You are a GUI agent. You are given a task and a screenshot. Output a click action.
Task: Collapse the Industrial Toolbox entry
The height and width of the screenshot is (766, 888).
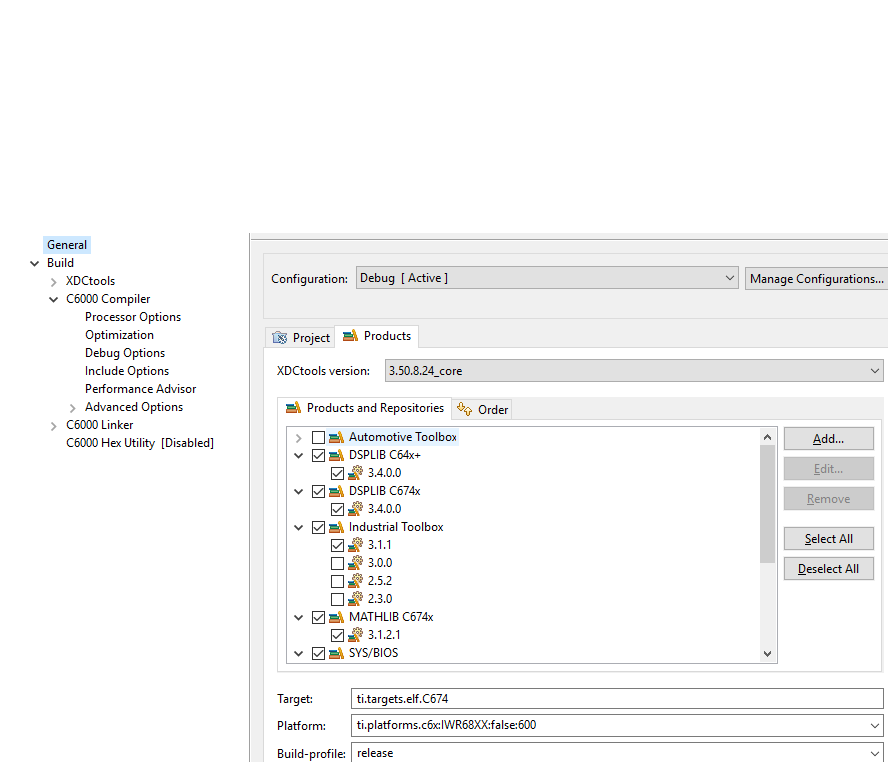(x=298, y=528)
